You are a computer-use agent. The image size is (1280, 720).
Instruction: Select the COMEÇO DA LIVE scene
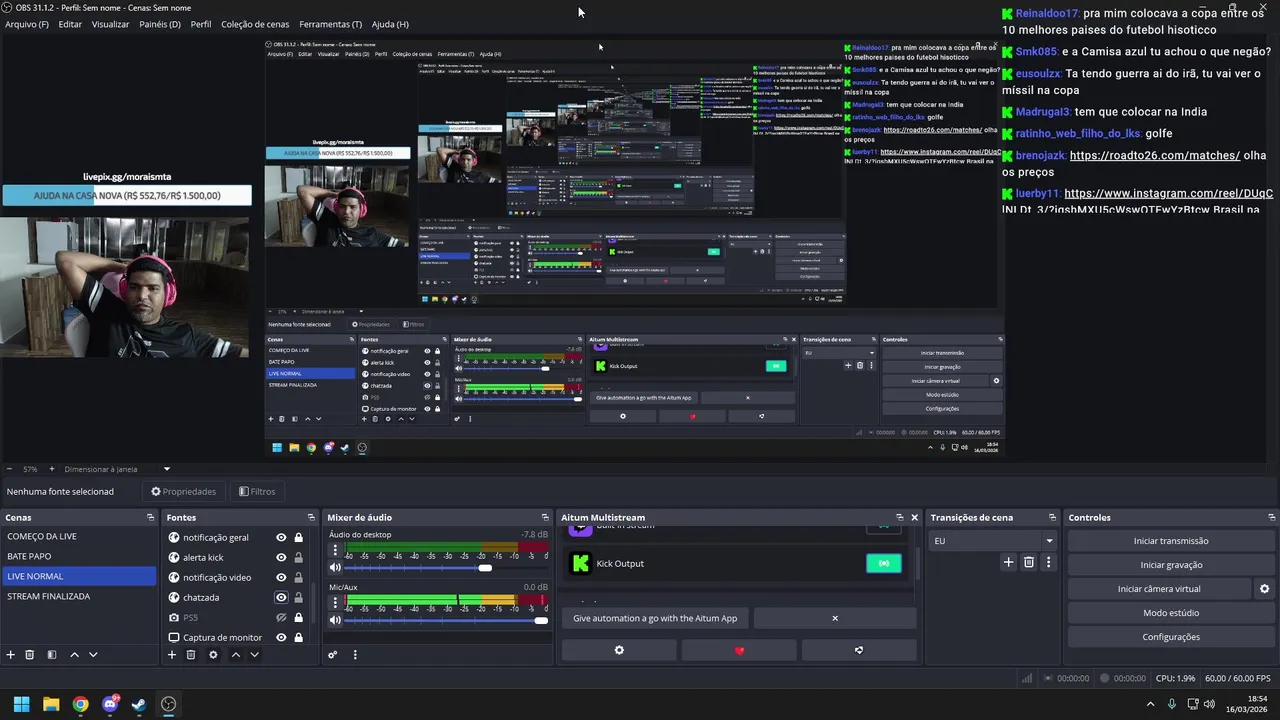[78, 537]
